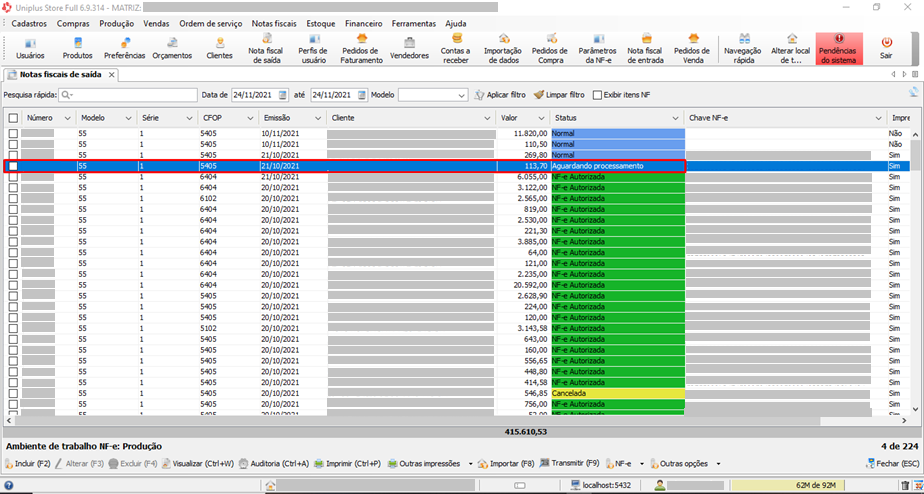Image resolution: width=924 pixels, height=494 pixels.
Task: Click the help icon in status bar
Action: click(x=9, y=486)
